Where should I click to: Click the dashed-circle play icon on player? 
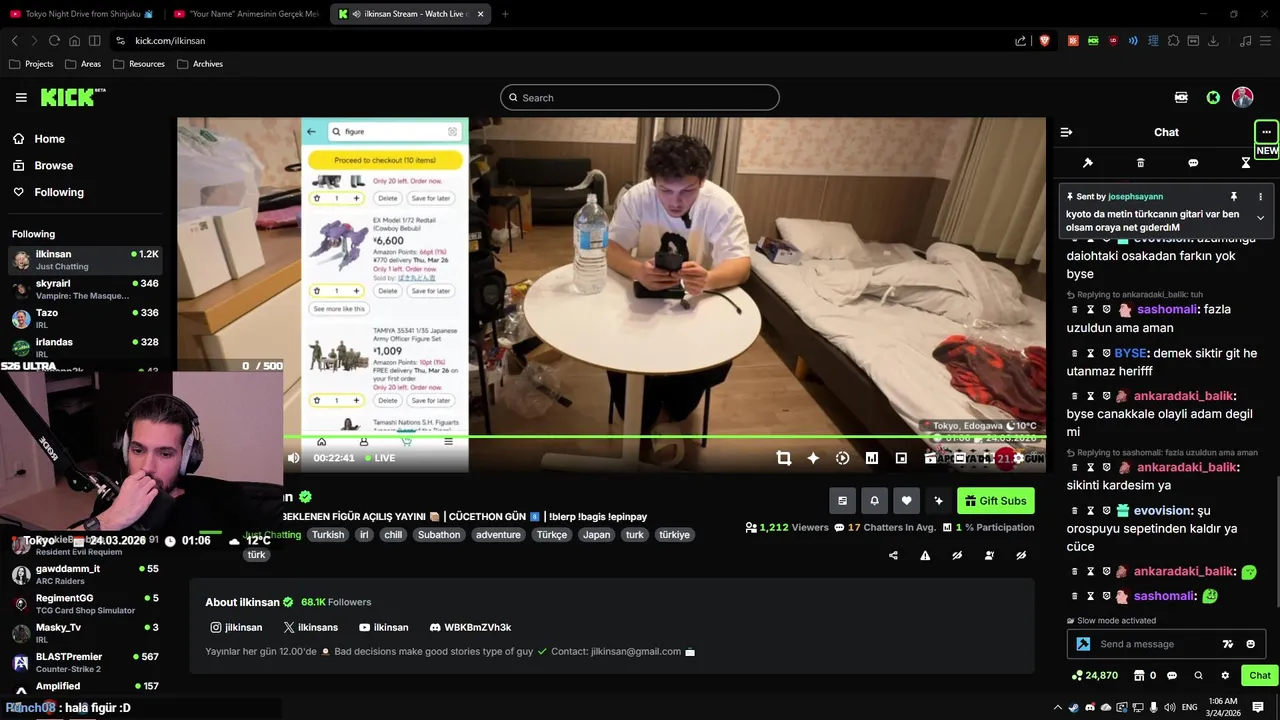[x=842, y=458]
